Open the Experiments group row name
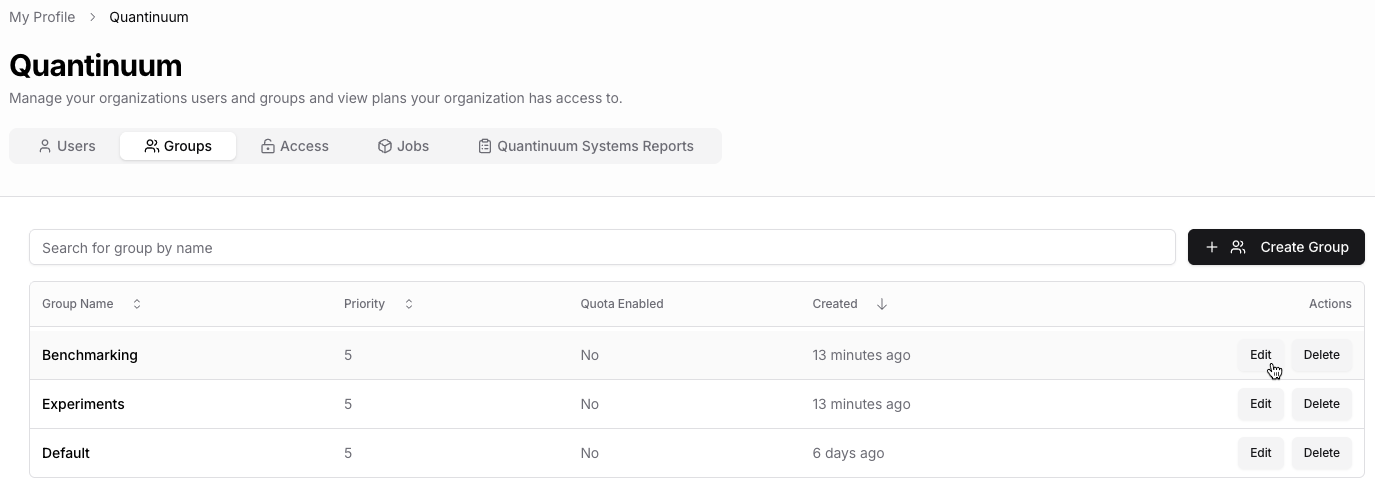 (83, 404)
